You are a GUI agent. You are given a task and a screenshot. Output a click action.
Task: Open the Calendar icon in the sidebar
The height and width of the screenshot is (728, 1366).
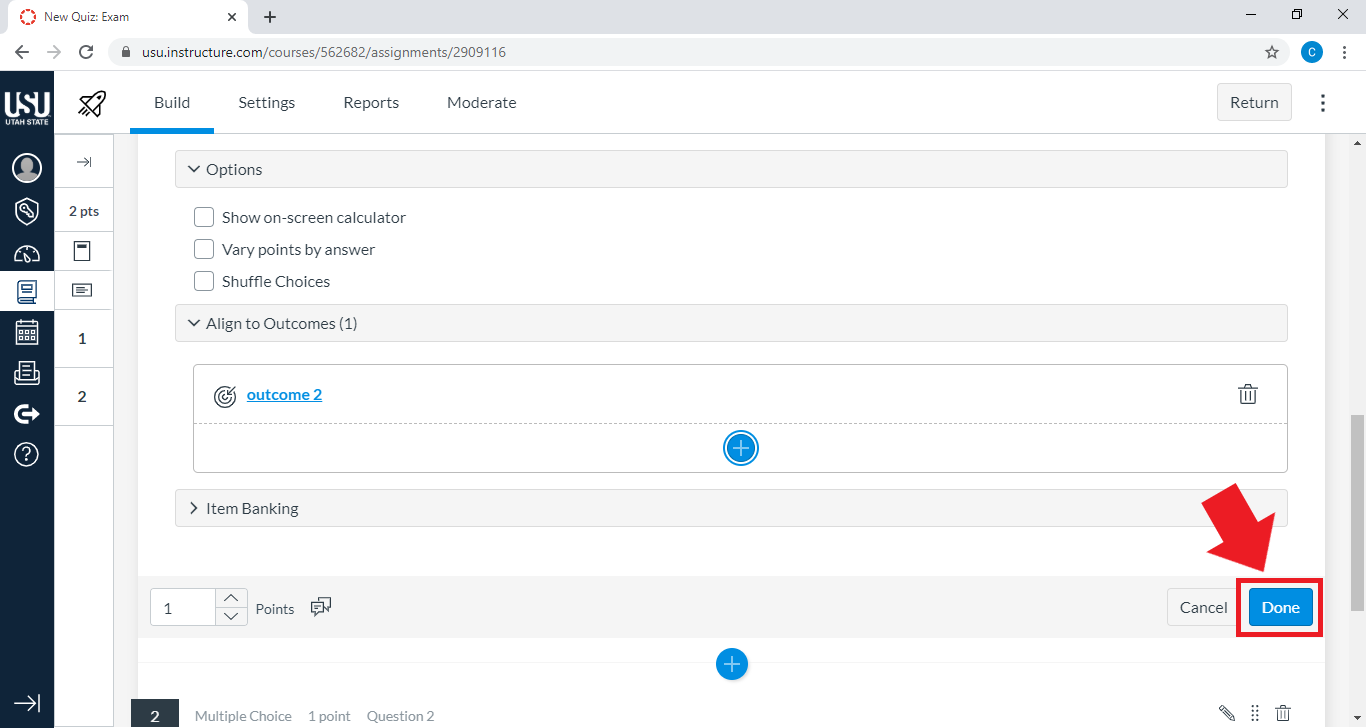click(x=27, y=333)
